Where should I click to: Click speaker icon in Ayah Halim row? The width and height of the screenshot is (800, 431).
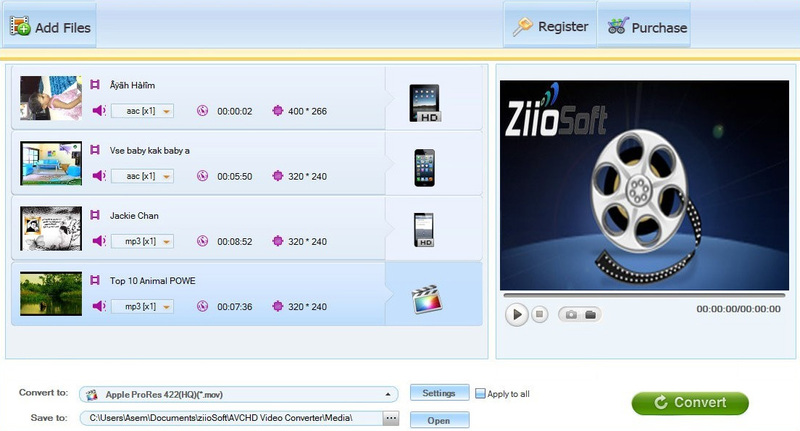coord(99,111)
